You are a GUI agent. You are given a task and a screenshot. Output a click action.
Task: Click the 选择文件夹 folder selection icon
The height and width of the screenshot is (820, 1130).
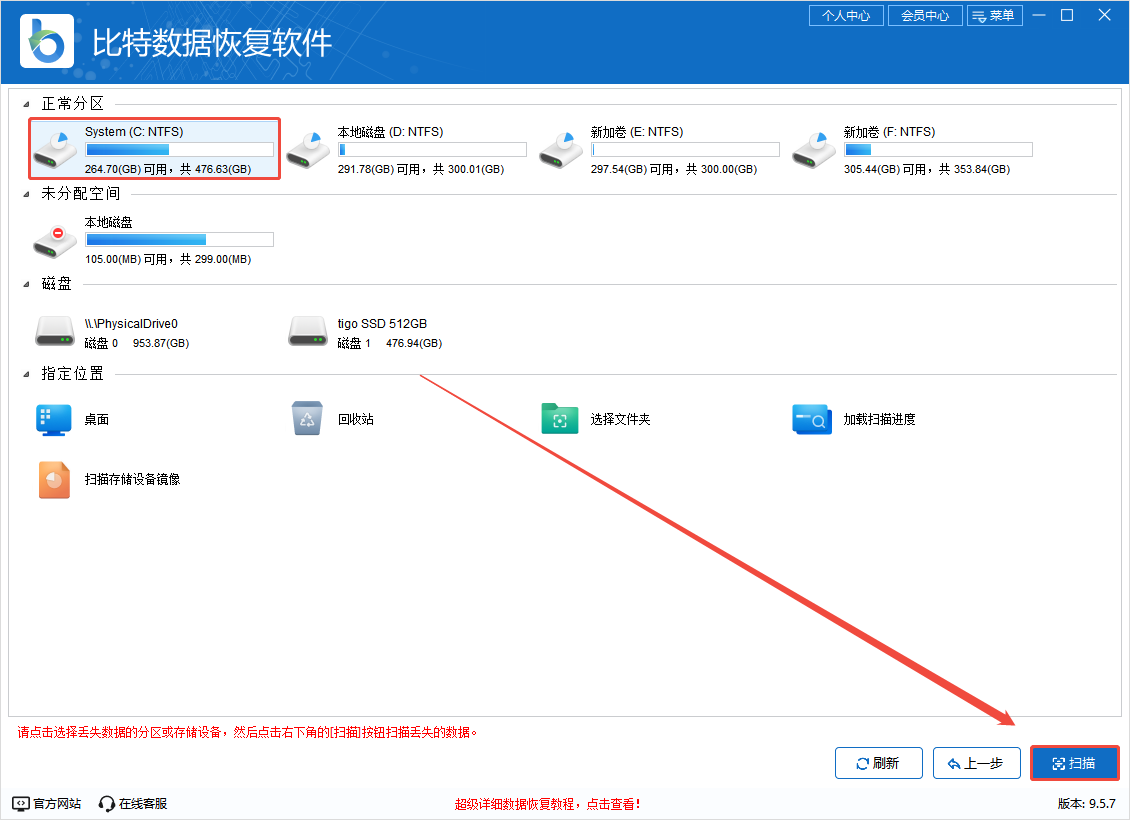click(x=560, y=418)
